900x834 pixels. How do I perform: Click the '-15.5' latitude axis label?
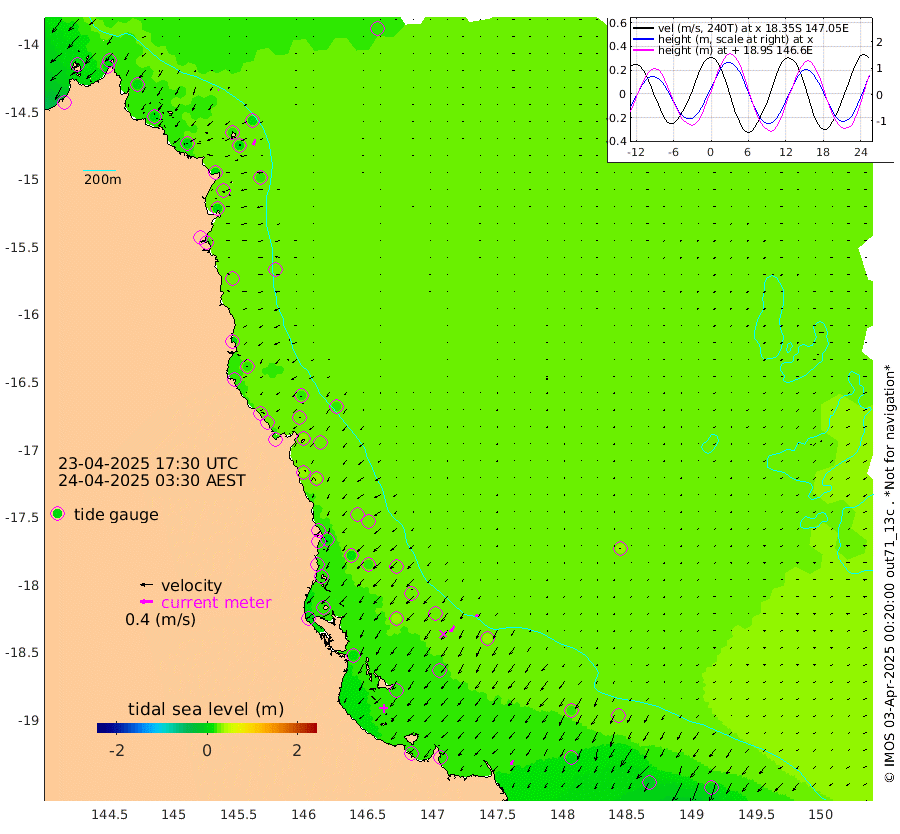pos(22,247)
